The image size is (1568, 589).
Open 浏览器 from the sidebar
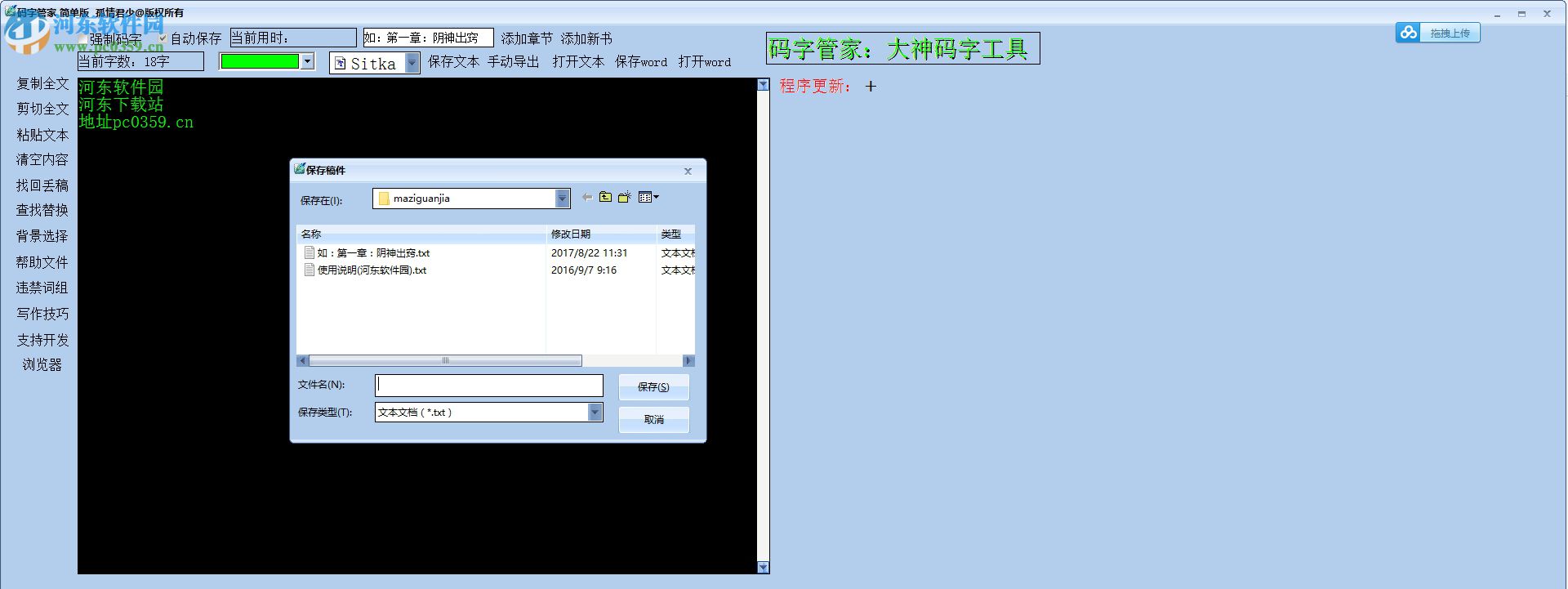(x=42, y=364)
